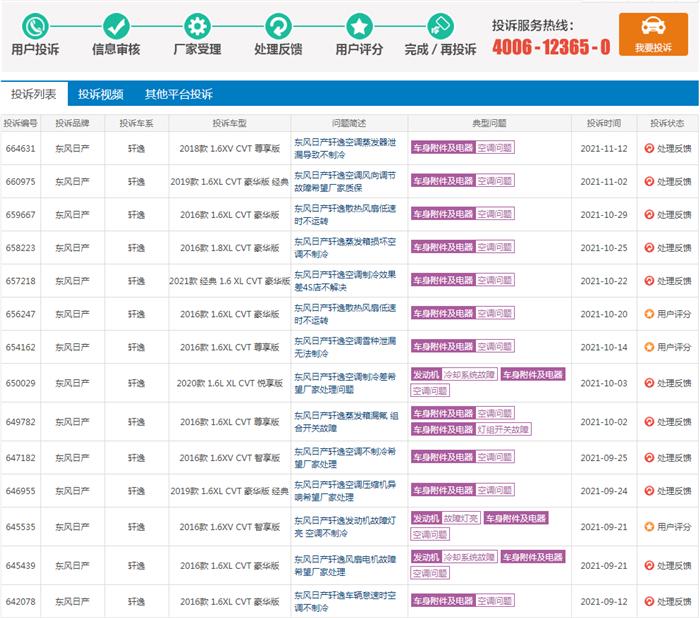Image resolution: width=700 pixels, height=618 pixels.
Task: Click status icon for complaint 658223
Action: coord(649,247)
